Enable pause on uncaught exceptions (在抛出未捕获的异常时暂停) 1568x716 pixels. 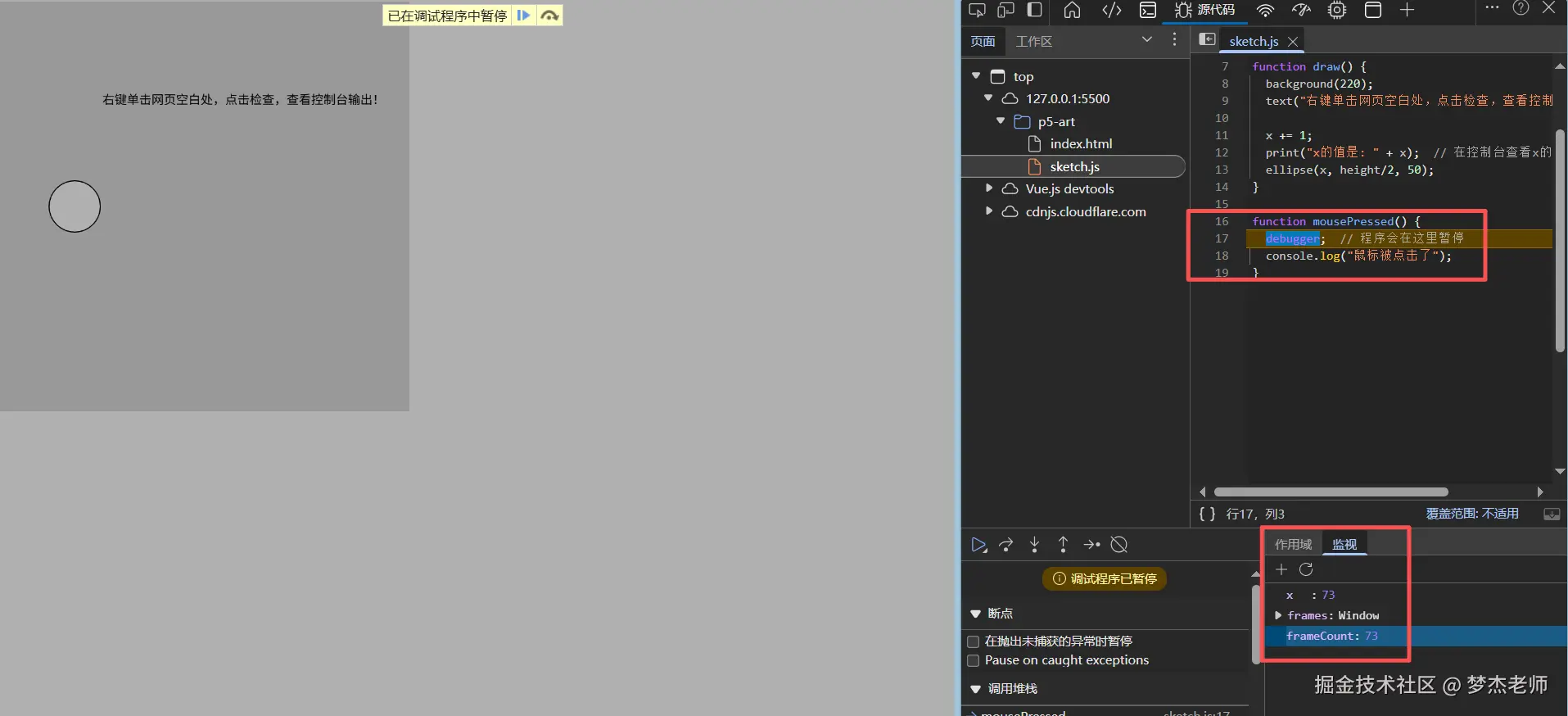click(974, 641)
